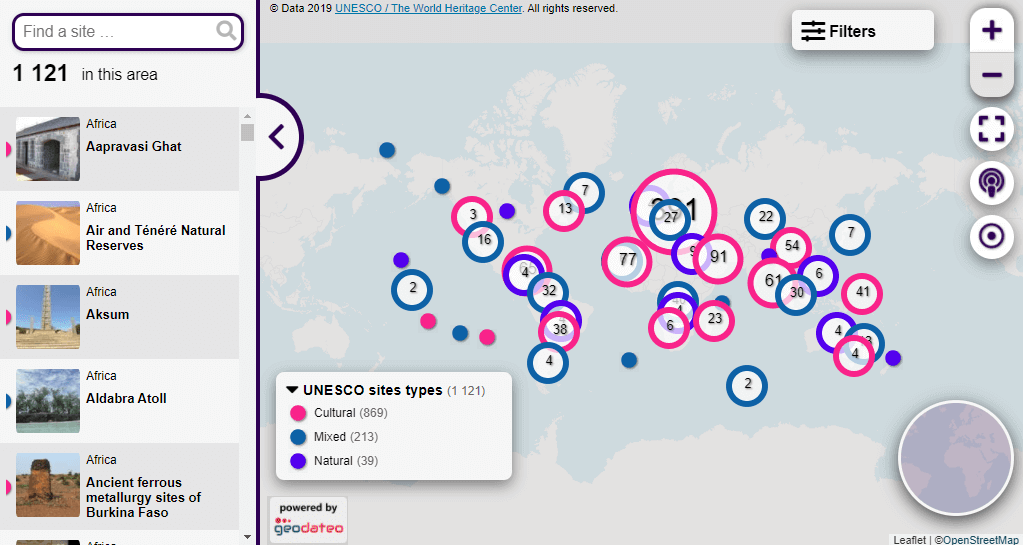Screen dimensions: 1023x545
Task: Click the cluster marker labeled 91
Action: click(718, 258)
